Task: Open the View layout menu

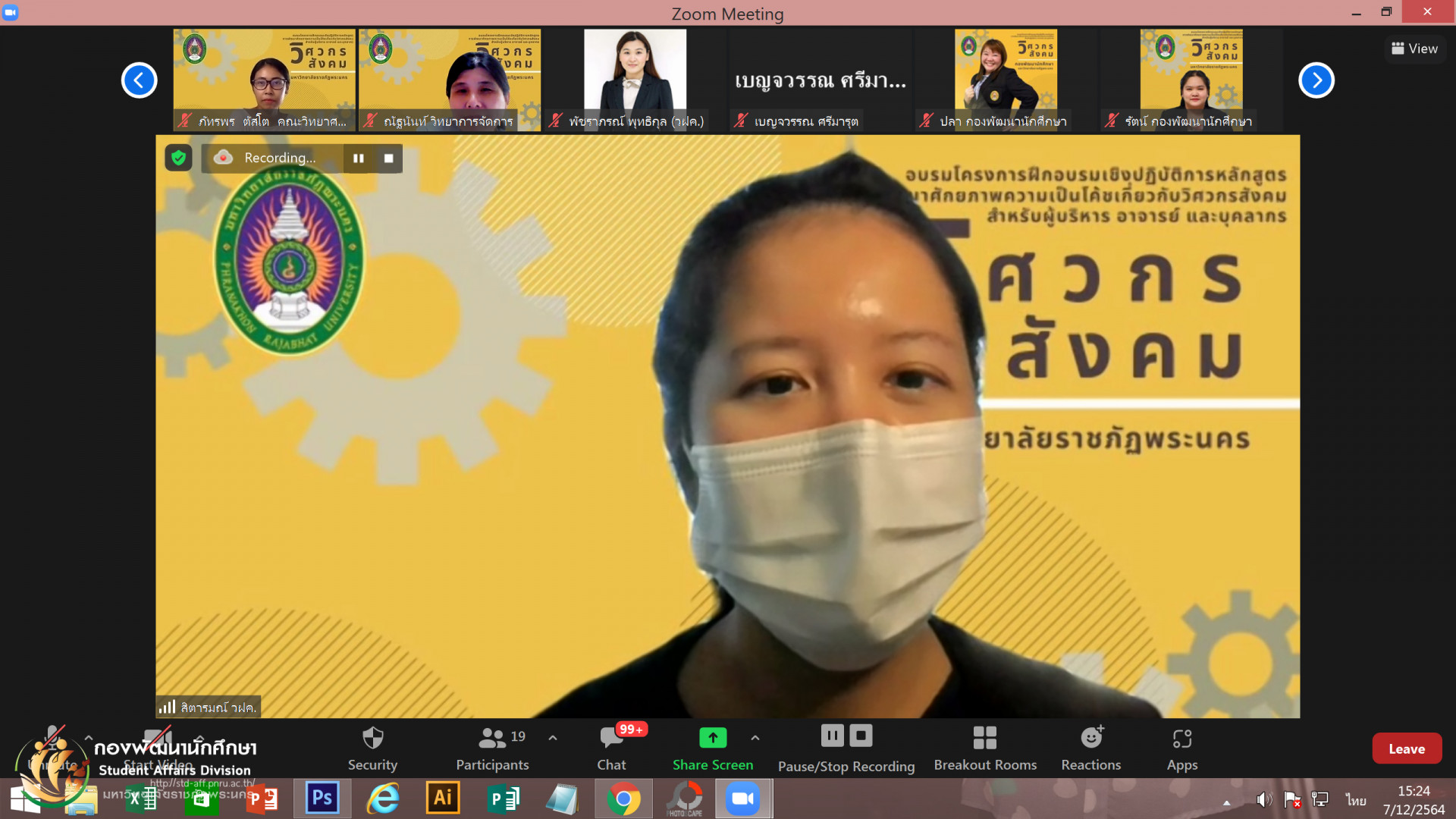Action: 1414,49
